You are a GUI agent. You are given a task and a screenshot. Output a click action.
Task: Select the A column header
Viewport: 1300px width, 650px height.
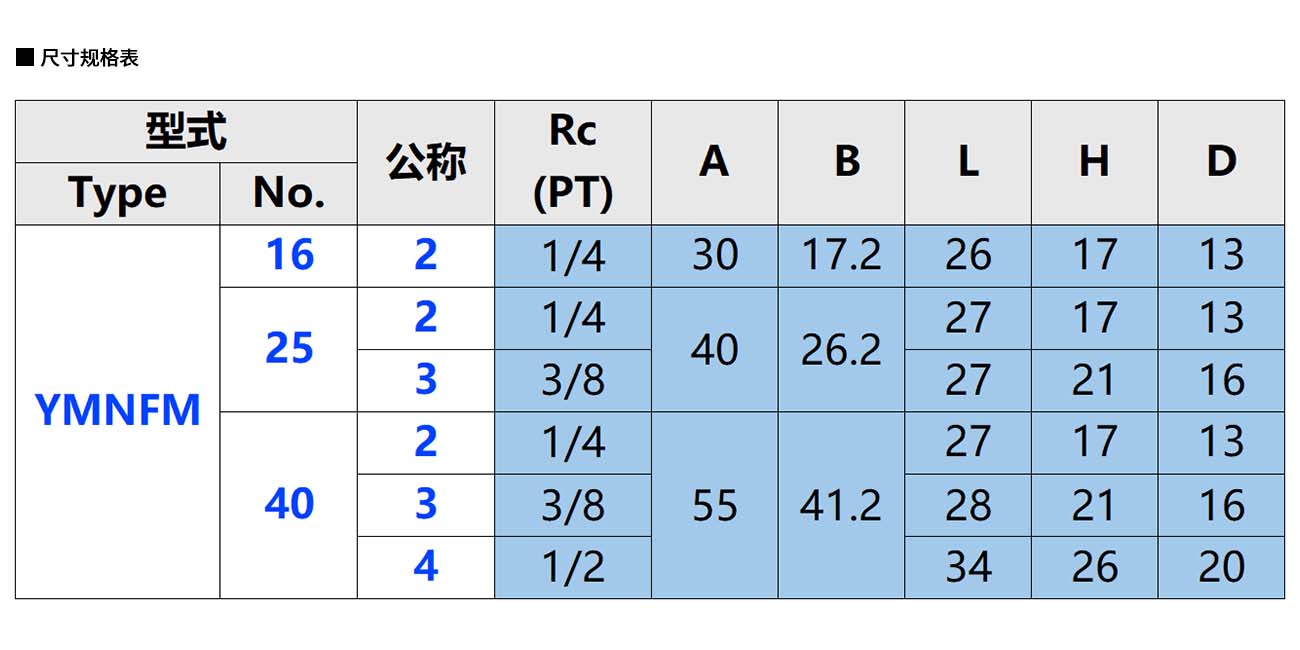pyautogui.click(x=714, y=162)
